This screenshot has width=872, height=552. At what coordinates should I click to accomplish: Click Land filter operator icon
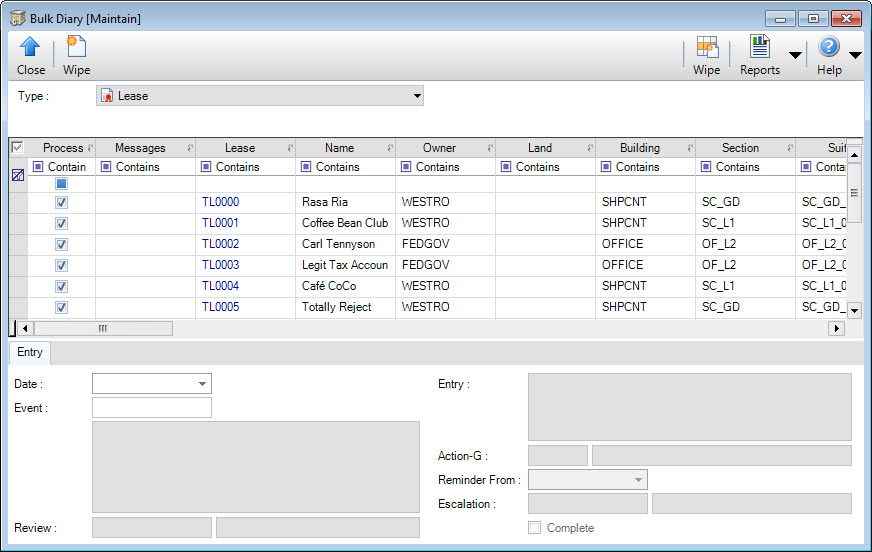pyautogui.click(x=506, y=167)
